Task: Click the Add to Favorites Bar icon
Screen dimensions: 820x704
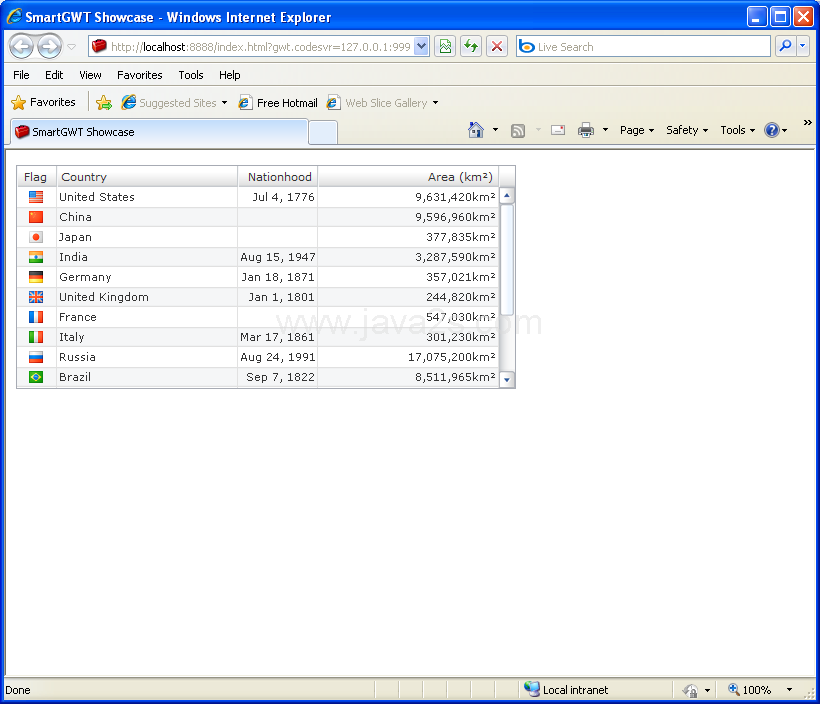Action: click(x=104, y=103)
